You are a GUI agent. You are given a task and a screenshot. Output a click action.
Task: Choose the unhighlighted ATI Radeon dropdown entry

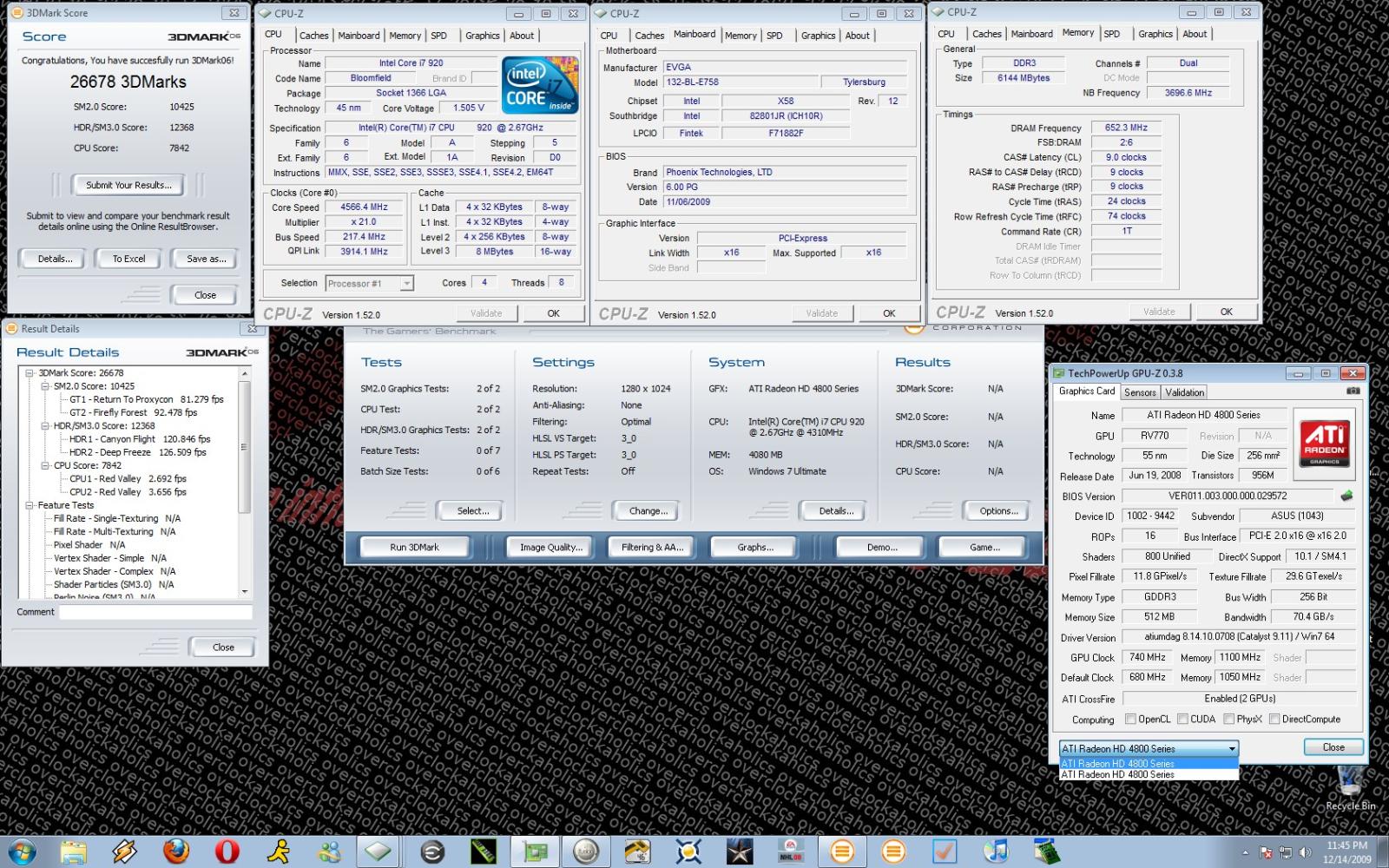[1149, 774]
